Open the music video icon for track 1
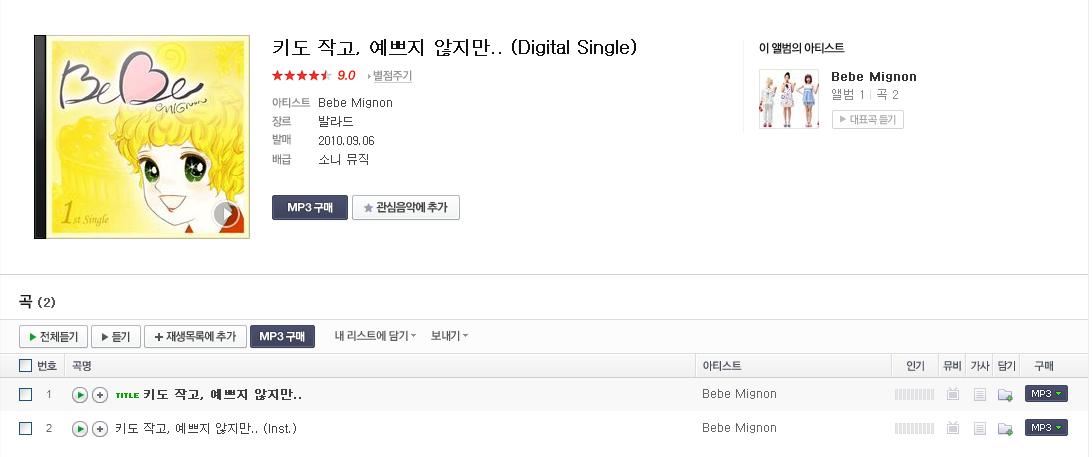The image size is (1092, 457). pyautogui.click(x=953, y=394)
